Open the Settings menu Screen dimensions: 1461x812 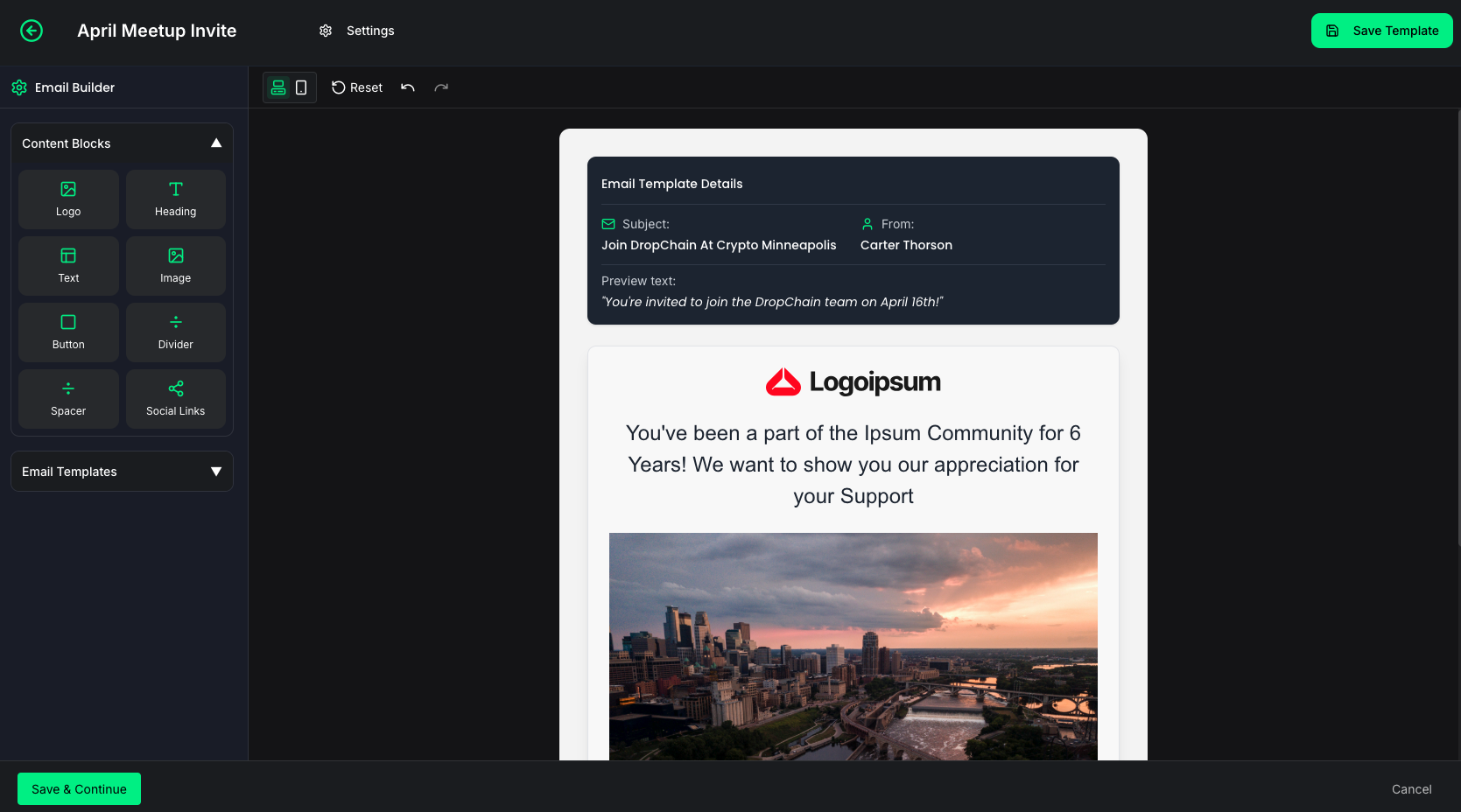[x=356, y=31]
